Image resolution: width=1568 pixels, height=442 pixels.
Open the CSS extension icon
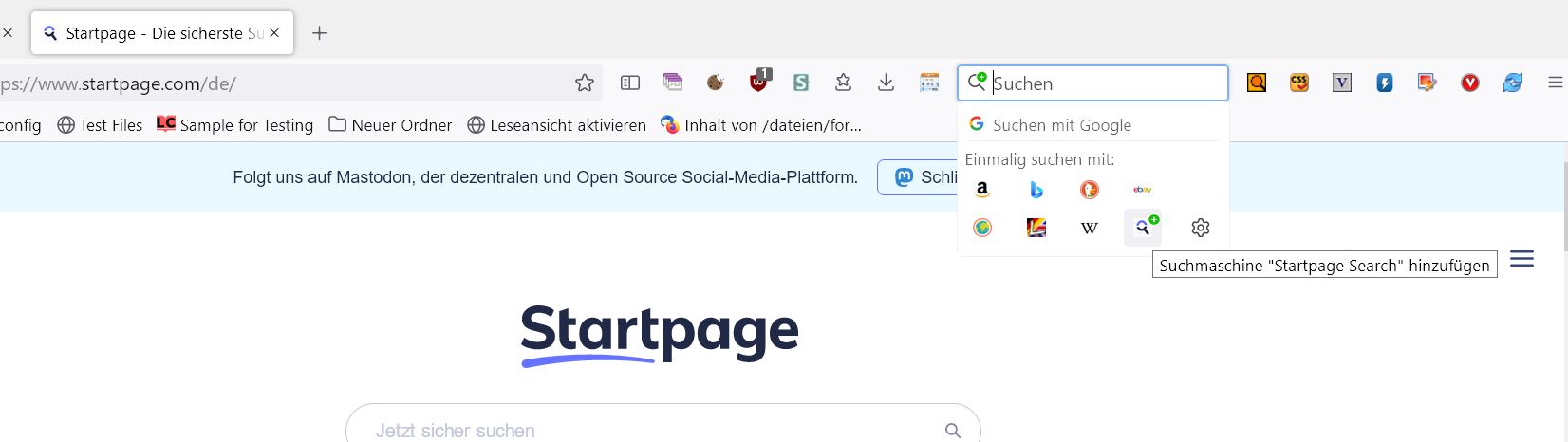click(x=1299, y=83)
